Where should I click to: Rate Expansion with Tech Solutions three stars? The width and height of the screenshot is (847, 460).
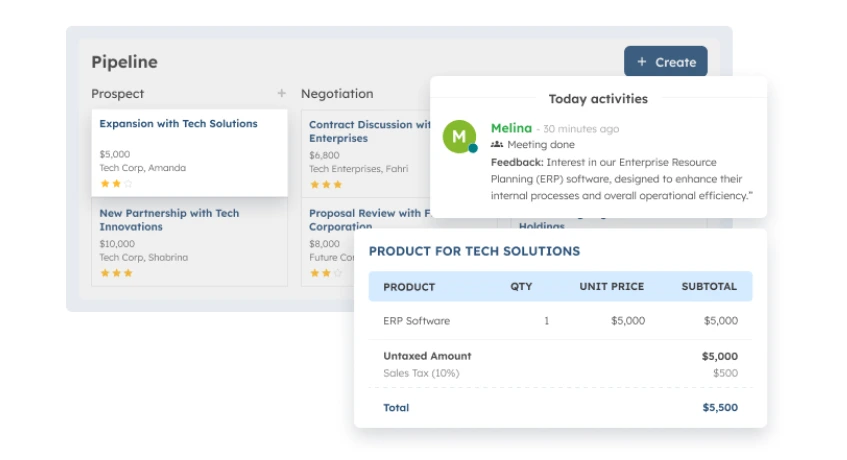coord(128,184)
